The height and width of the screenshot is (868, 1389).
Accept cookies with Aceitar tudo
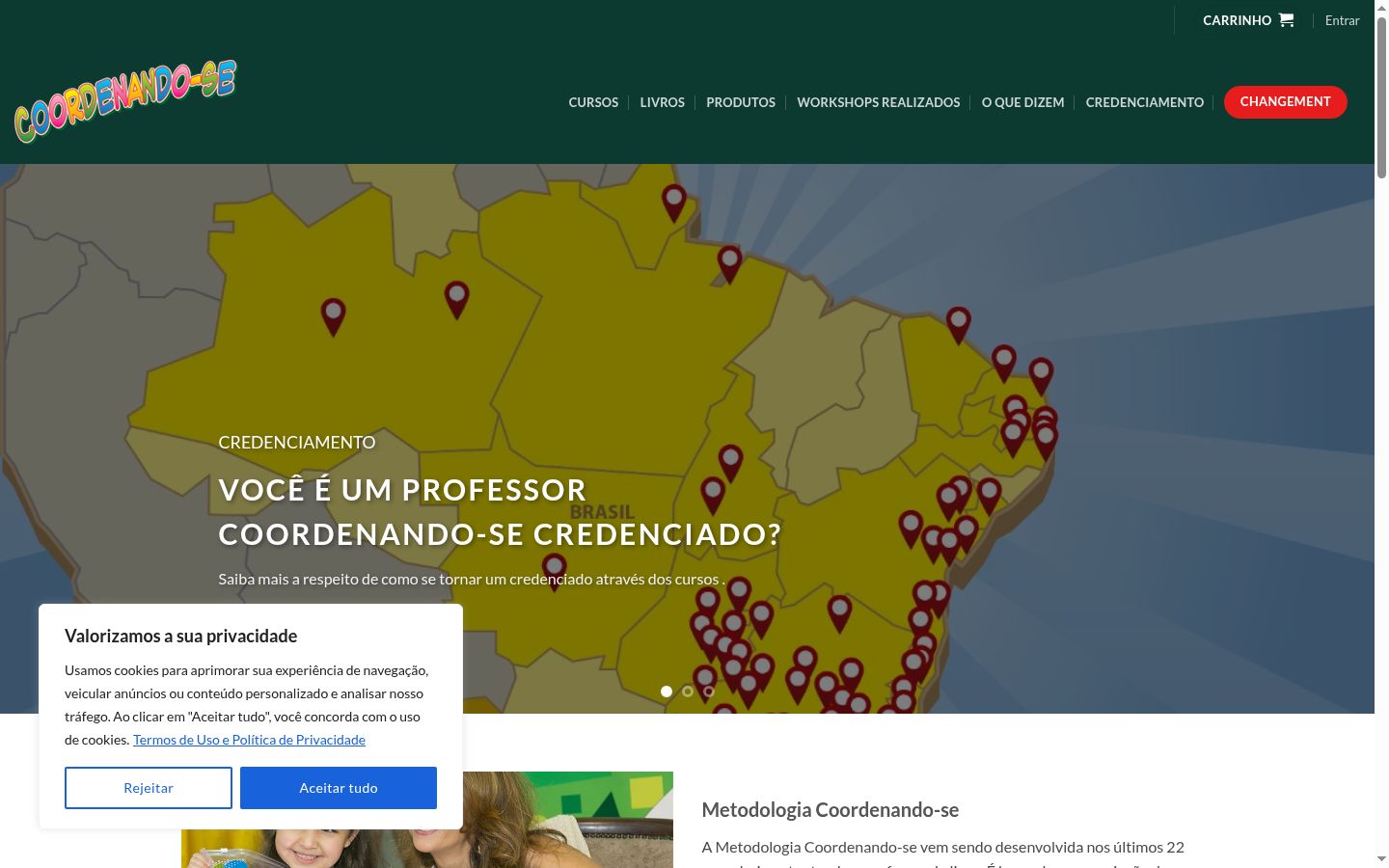click(339, 788)
